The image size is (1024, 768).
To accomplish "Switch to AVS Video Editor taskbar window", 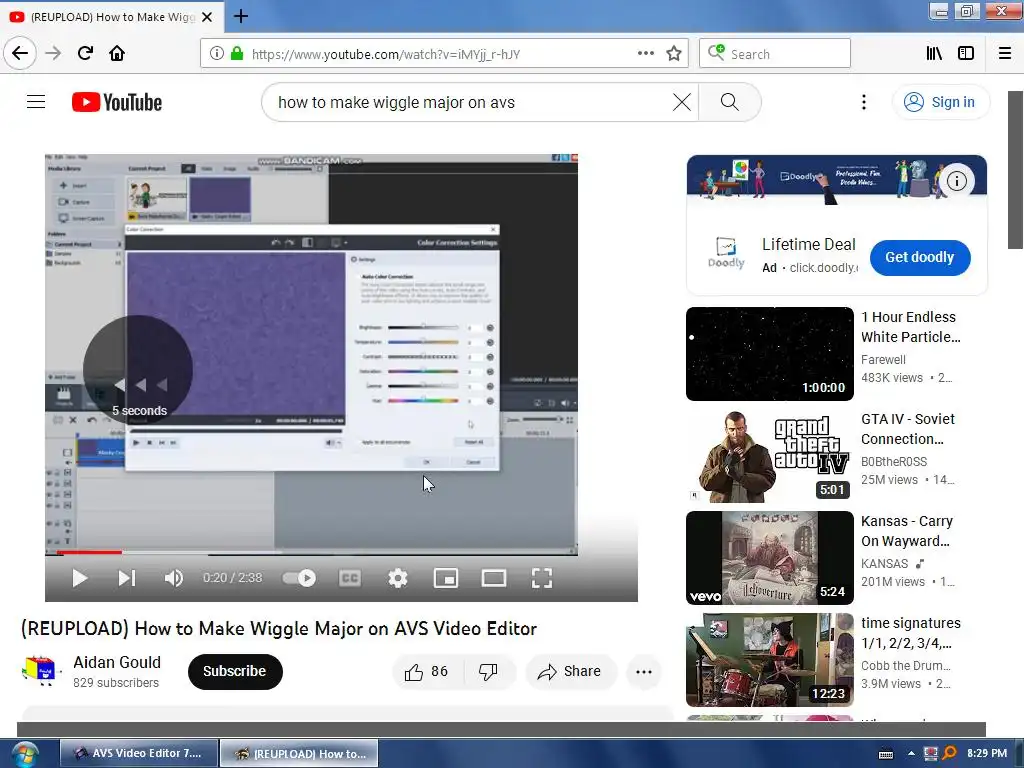I will point(139,753).
